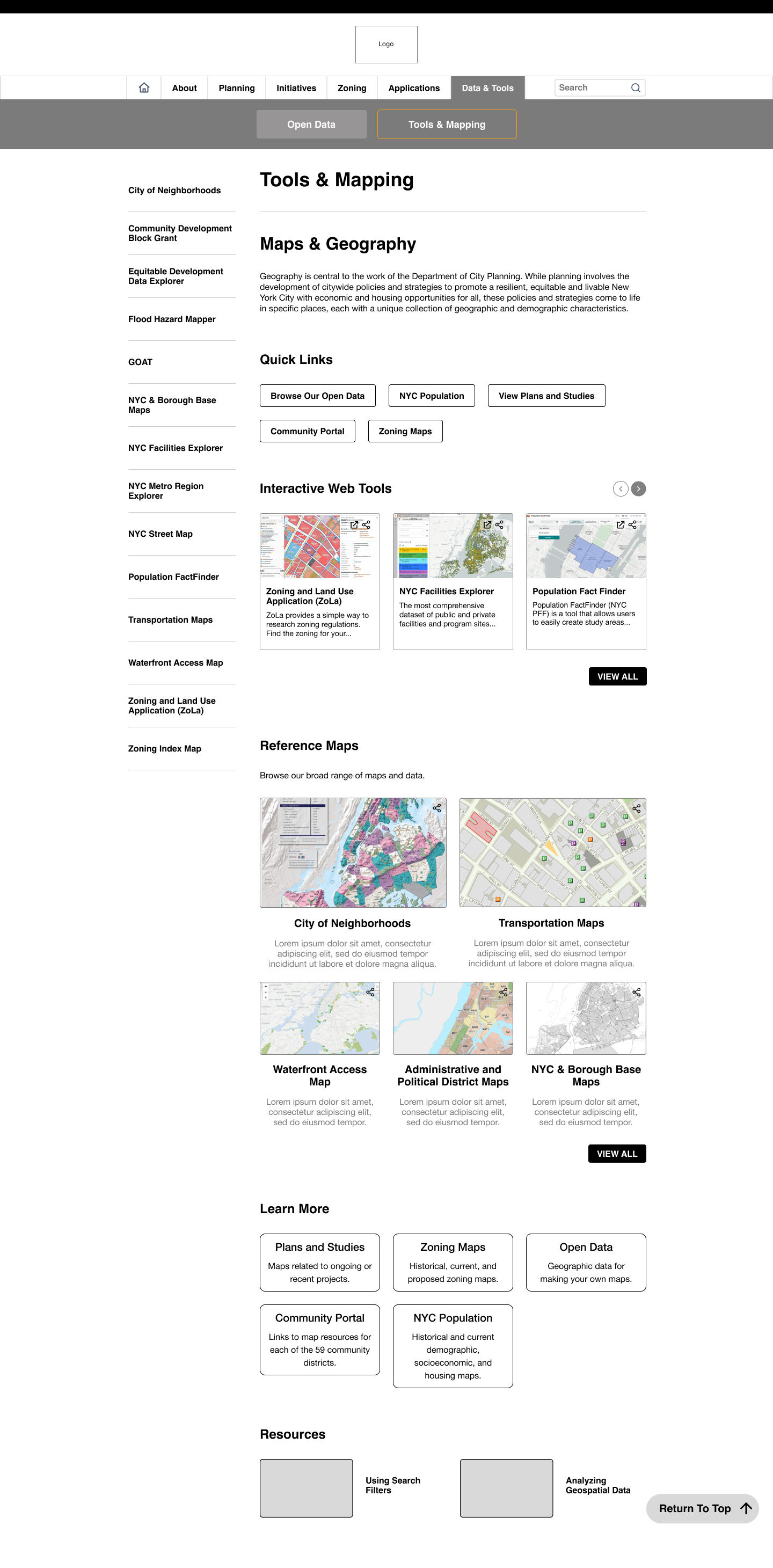
Task: Open NYC Street Map sidebar link
Action: (160, 534)
